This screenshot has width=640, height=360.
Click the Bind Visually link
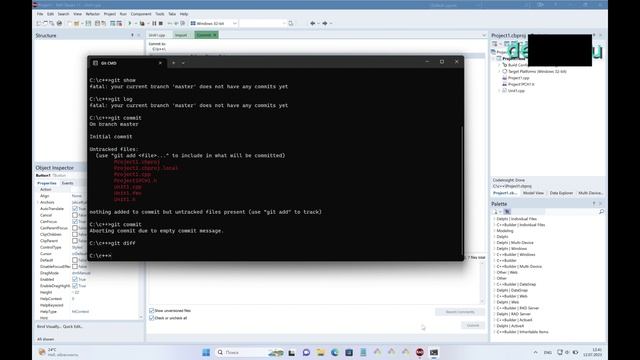pos(49,327)
